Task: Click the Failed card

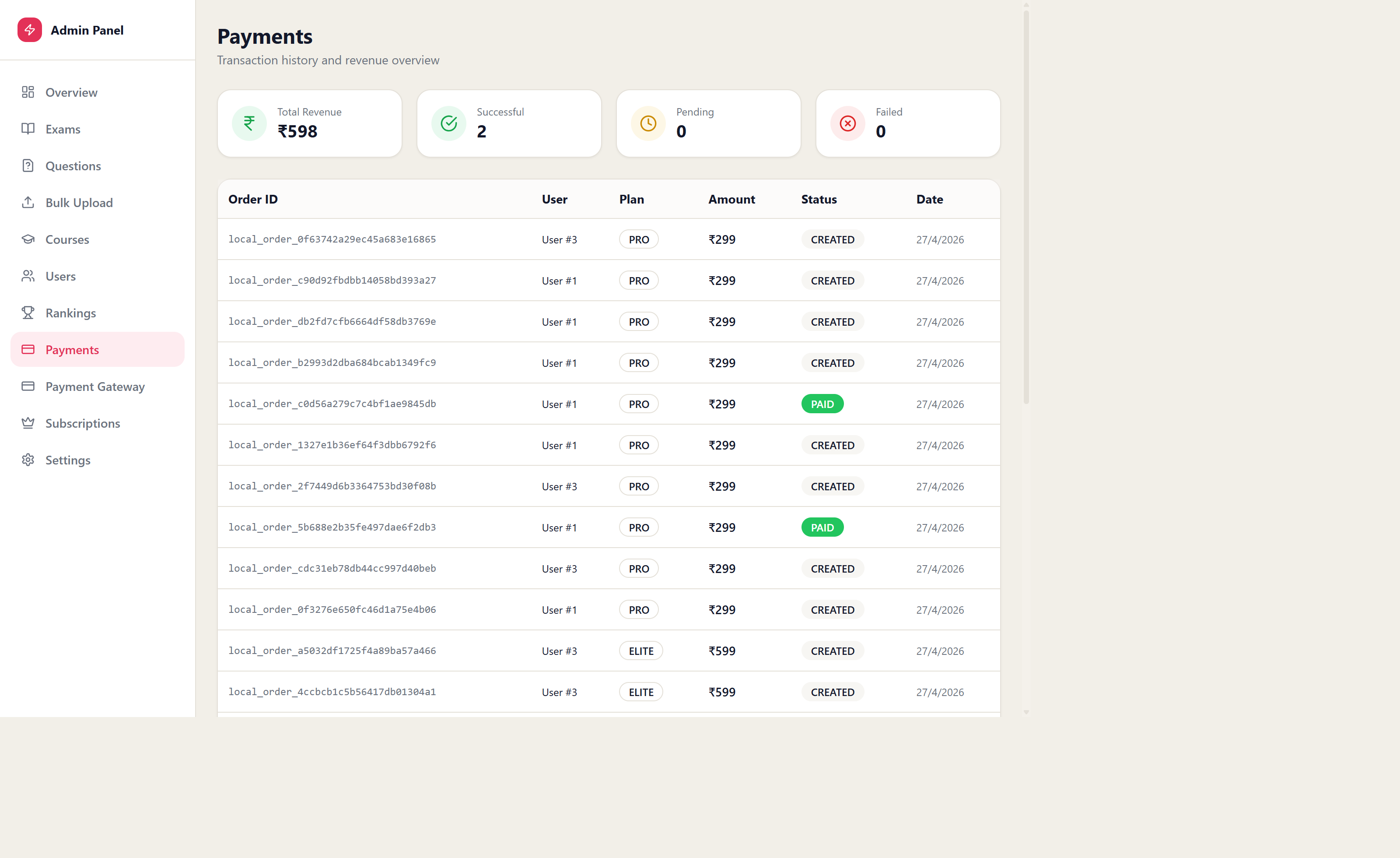Action: coord(908,123)
